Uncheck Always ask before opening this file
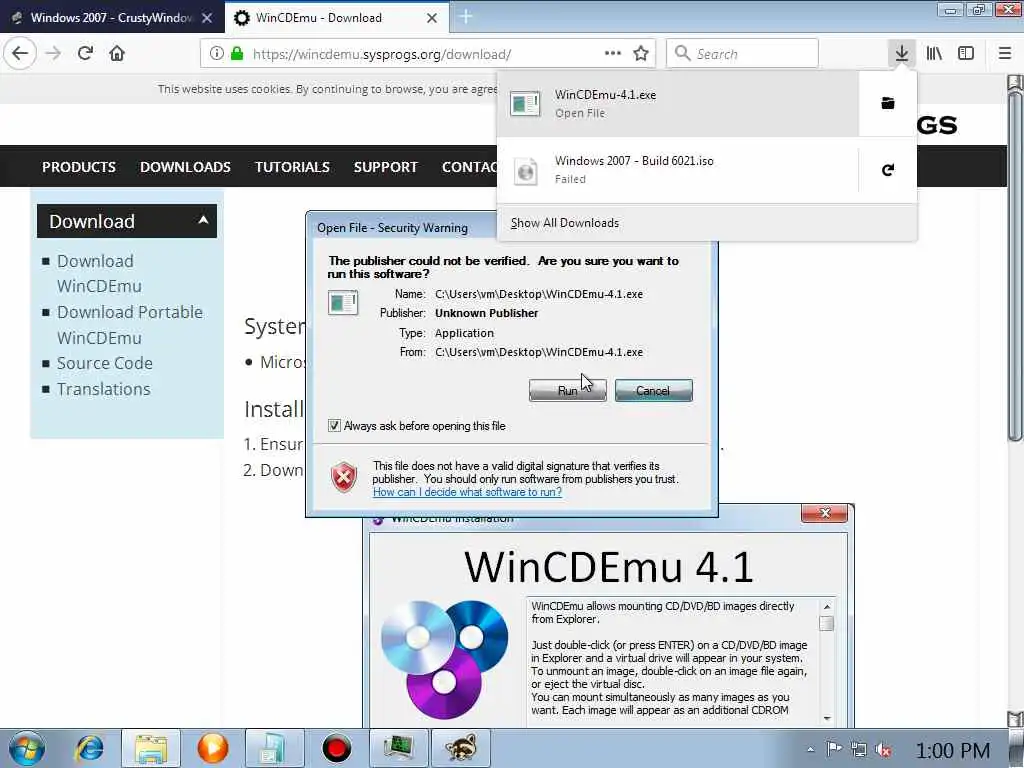1024x768 pixels. [x=334, y=426]
